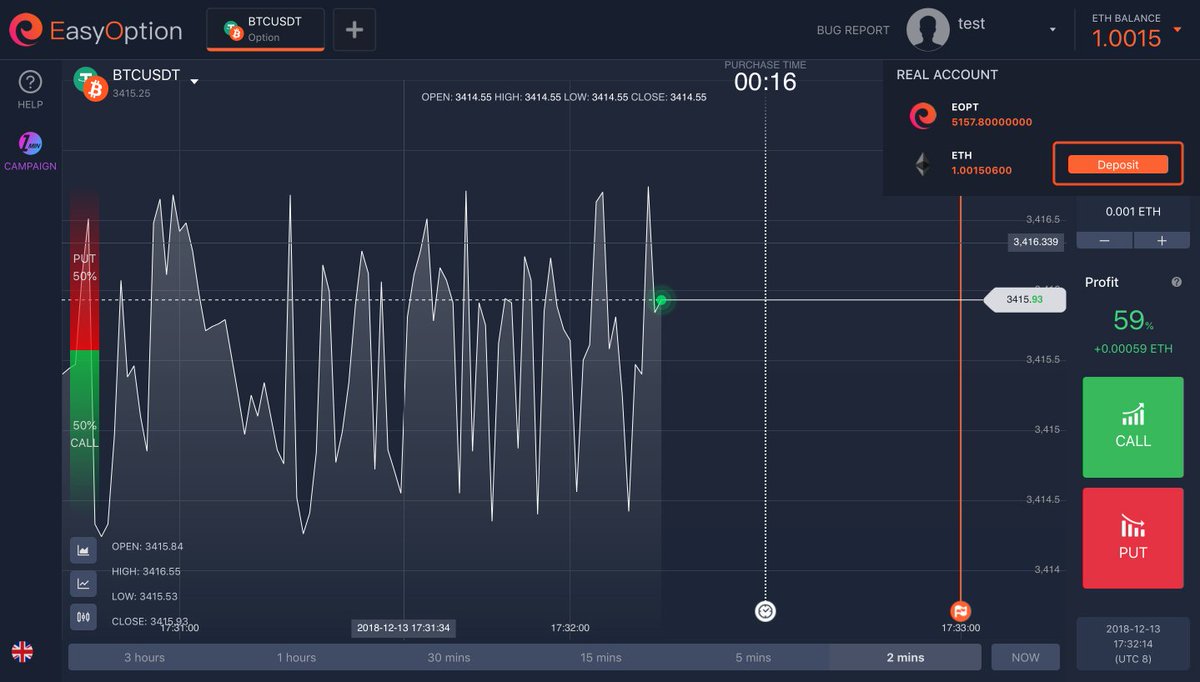Select the line chart view icon
Screen dimensions: 1200x682
[83, 583]
